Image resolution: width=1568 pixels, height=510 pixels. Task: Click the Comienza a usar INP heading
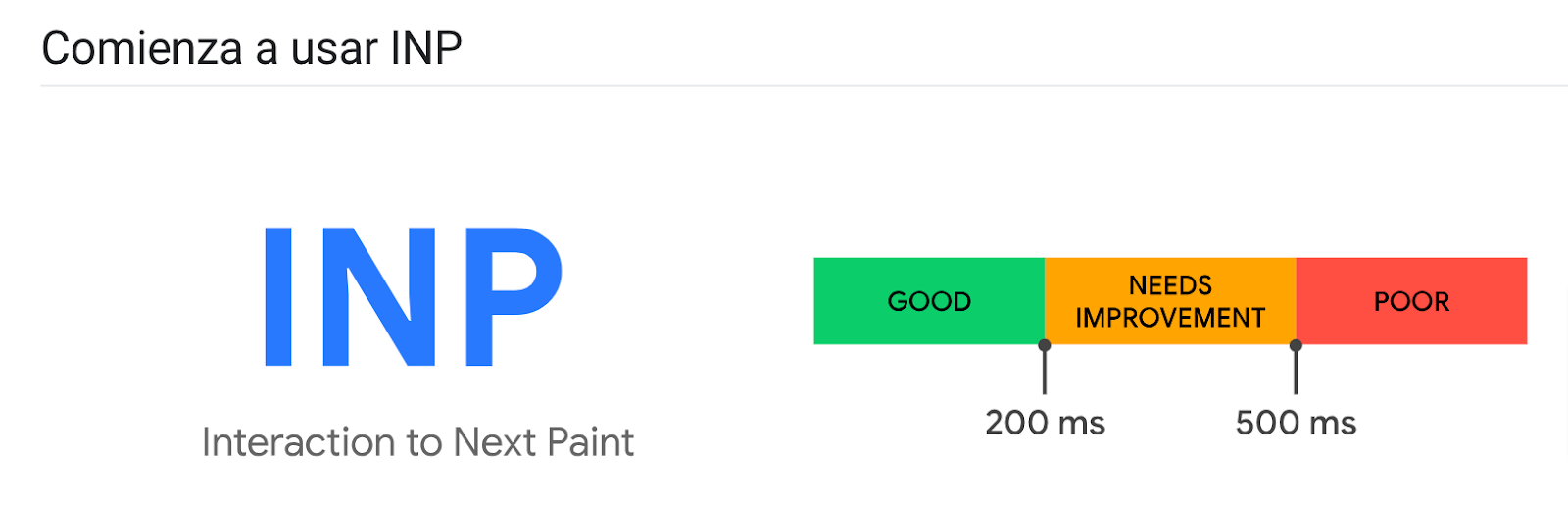tap(252, 48)
